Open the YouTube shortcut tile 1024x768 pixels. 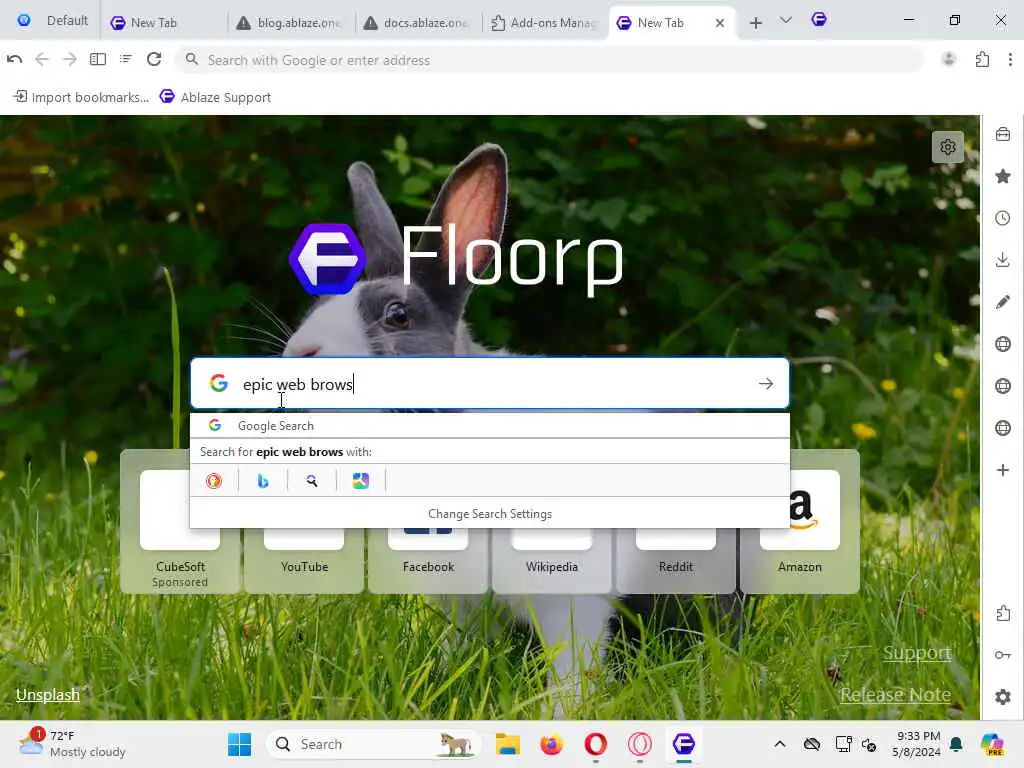coord(304,522)
